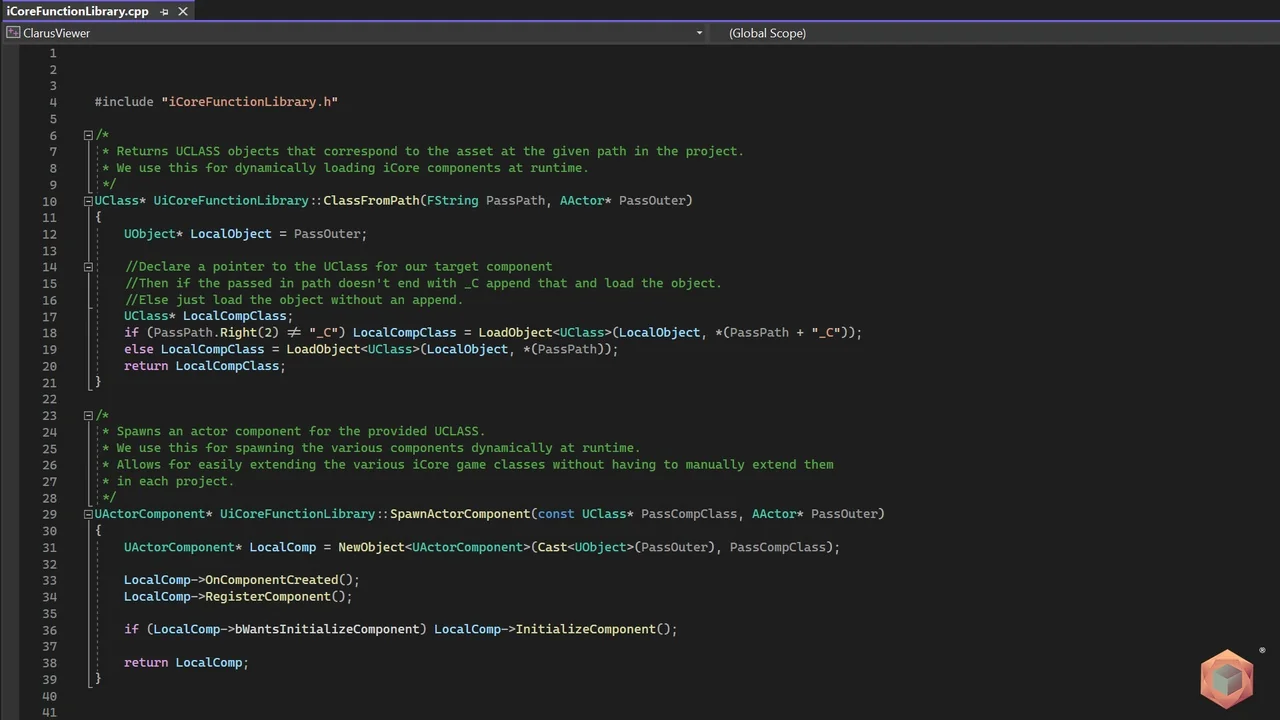Click NewObject on line 31
The height and width of the screenshot is (720, 1280).
click(371, 547)
